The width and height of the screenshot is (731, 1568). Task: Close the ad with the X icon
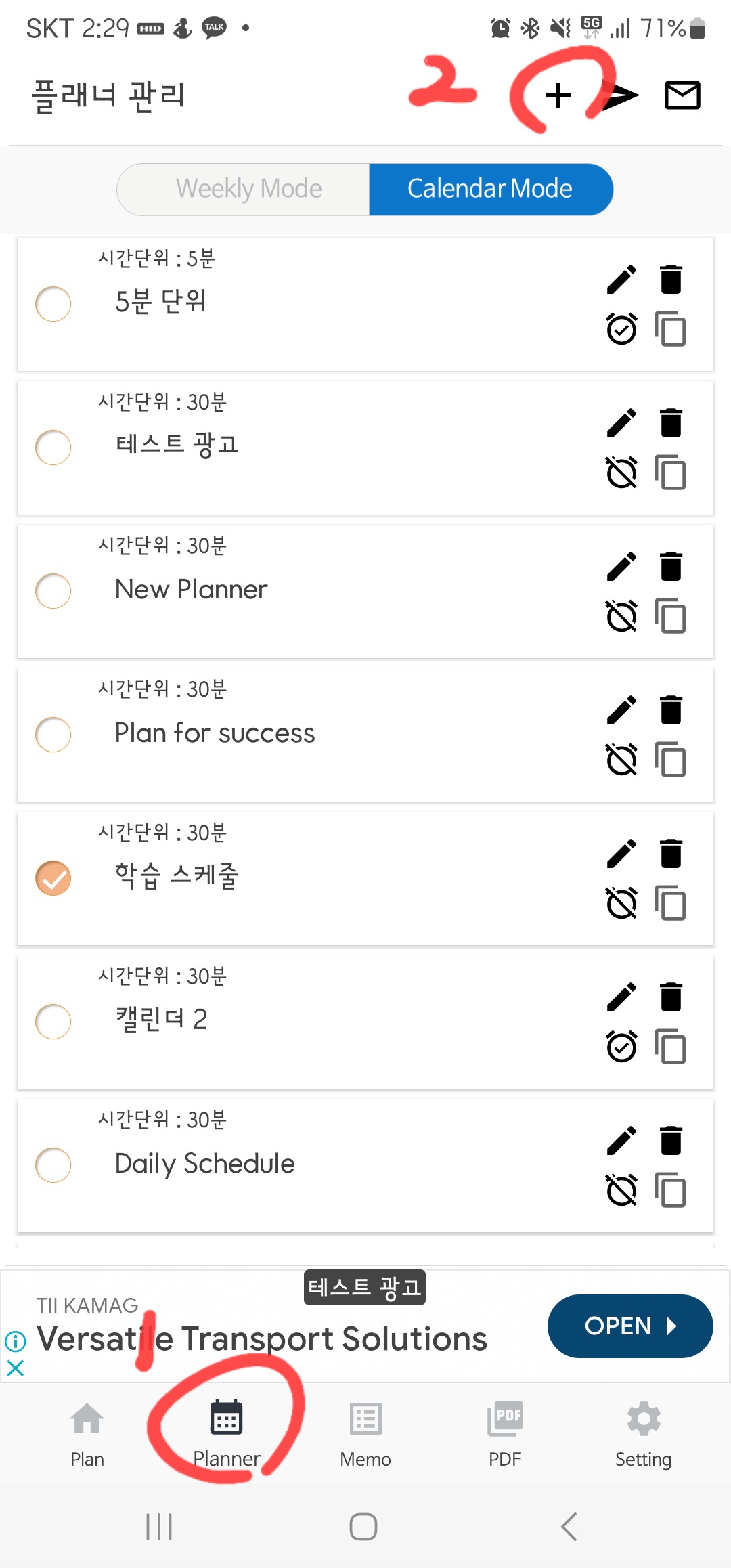(15, 1368)
